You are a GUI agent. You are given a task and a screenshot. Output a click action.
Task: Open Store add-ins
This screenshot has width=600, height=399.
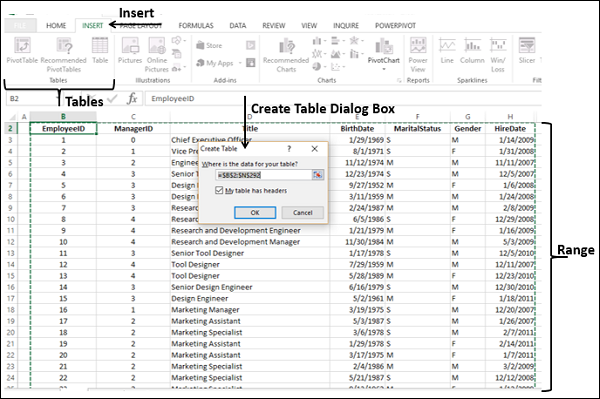[x=209, y=46]
